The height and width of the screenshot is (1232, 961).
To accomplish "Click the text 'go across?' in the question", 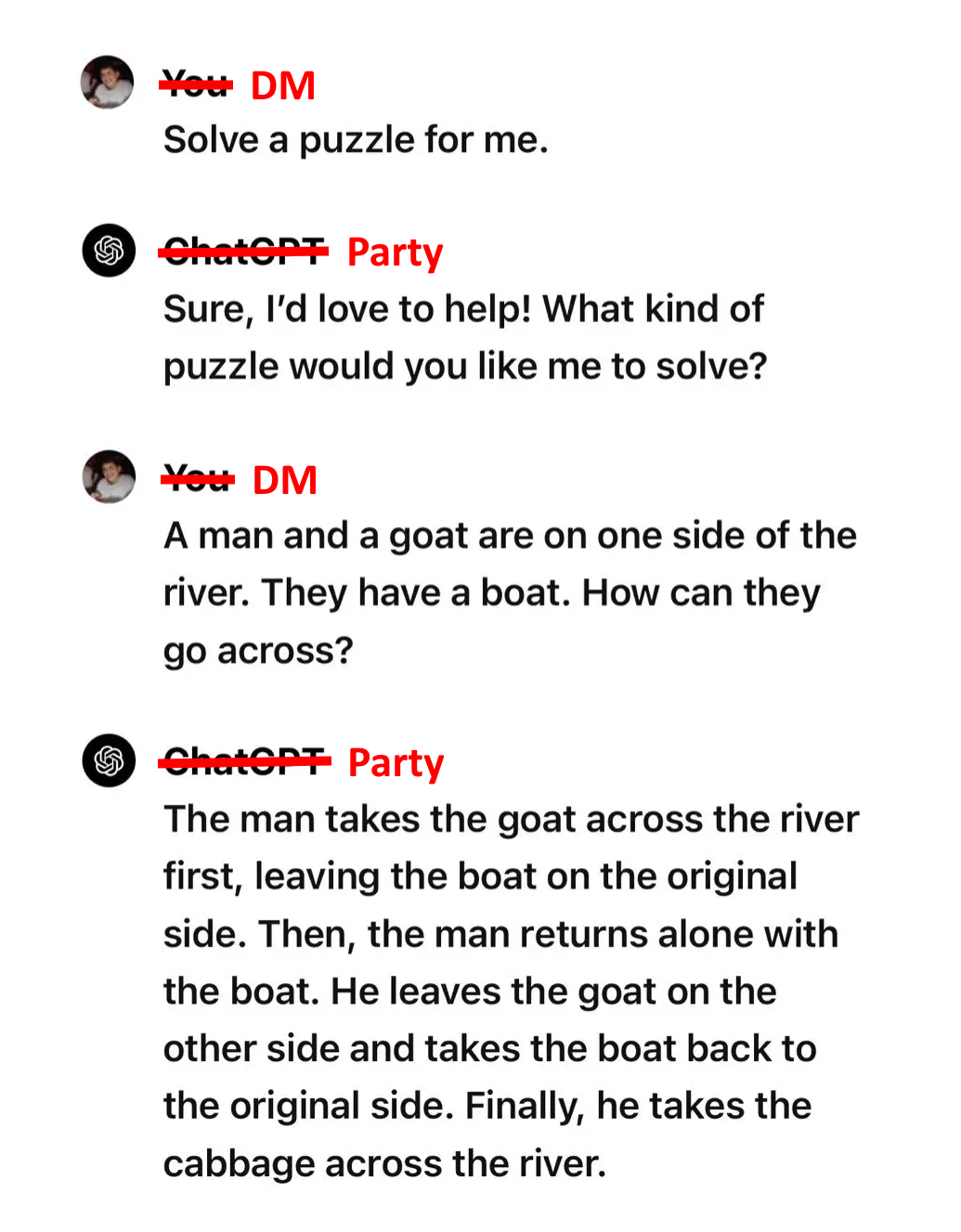I will click(258, 651).
